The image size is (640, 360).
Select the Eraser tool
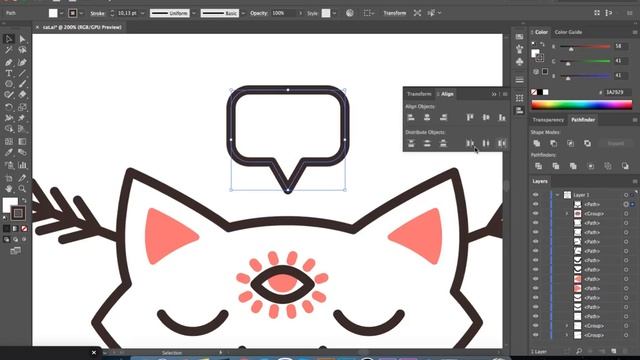(22, 95)
